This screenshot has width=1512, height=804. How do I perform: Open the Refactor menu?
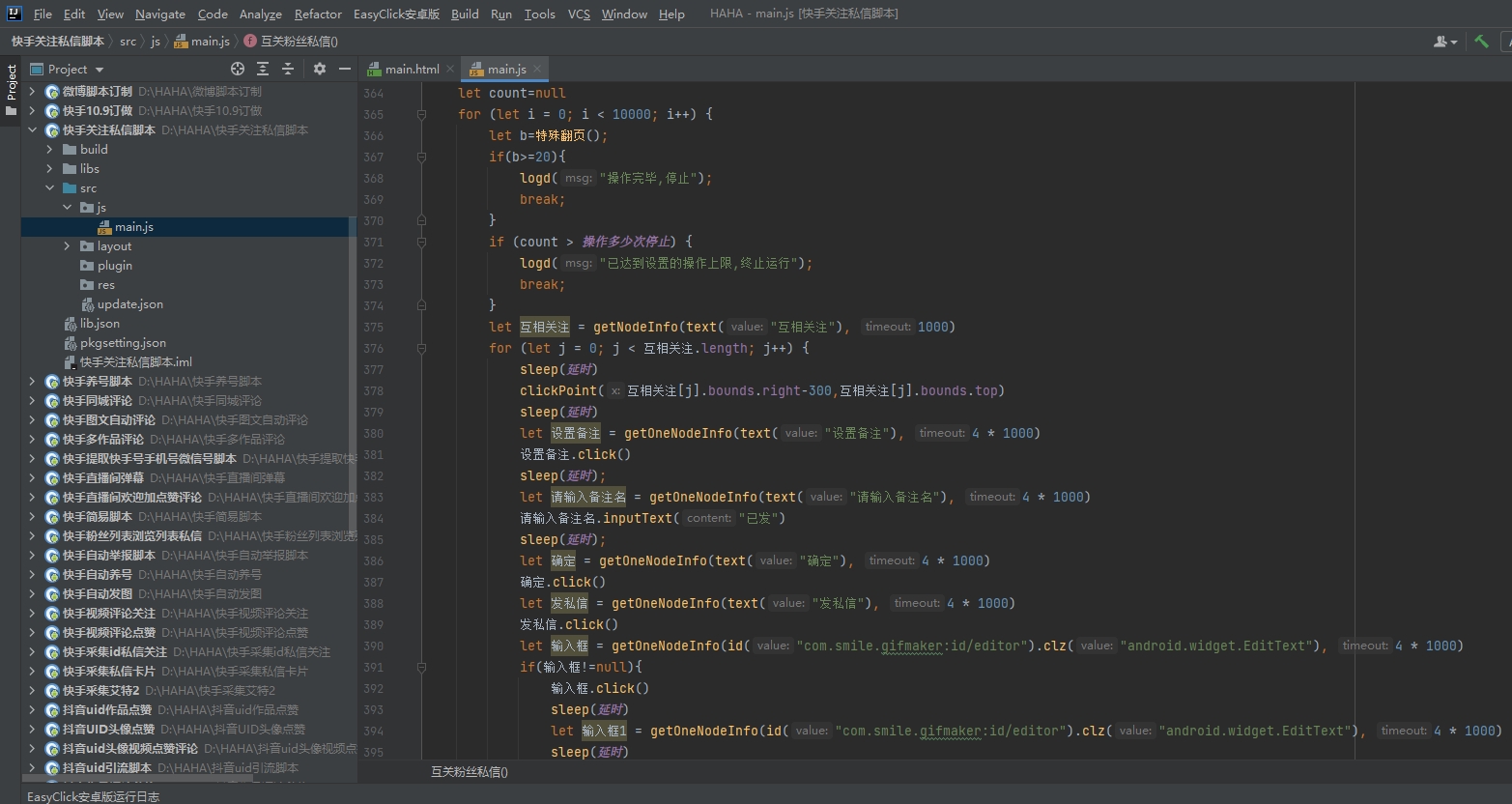(318, 14)
